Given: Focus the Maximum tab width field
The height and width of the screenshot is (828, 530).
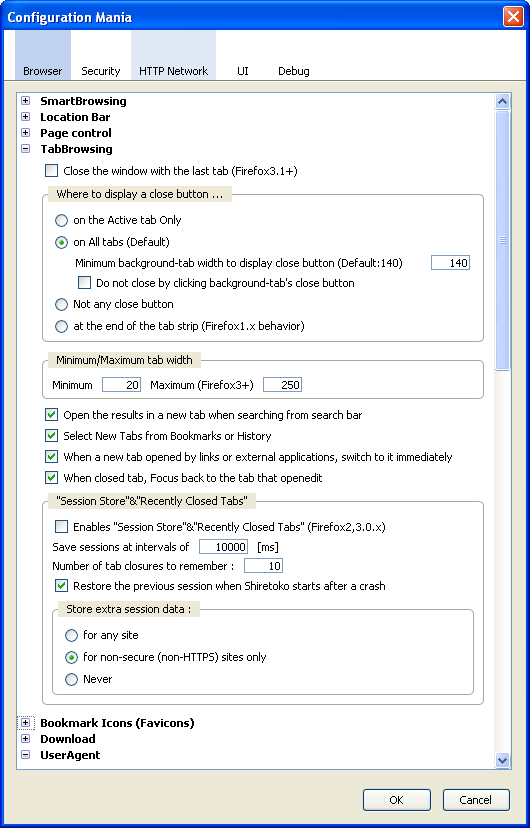Looking at the screenshot, I should (282, 385).
